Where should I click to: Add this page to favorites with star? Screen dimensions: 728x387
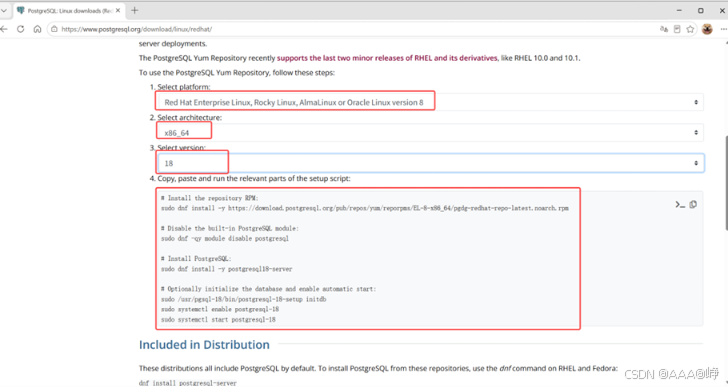click(x=690, y=29)
